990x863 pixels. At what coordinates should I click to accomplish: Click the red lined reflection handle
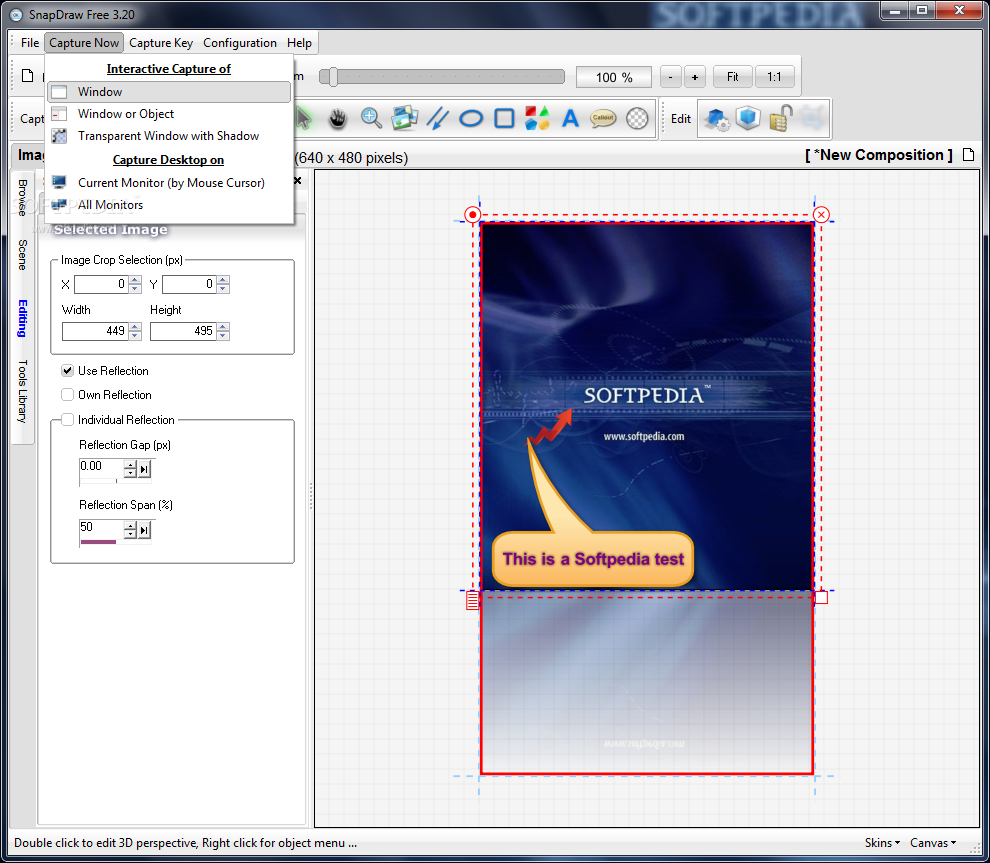tap(472, 600)
